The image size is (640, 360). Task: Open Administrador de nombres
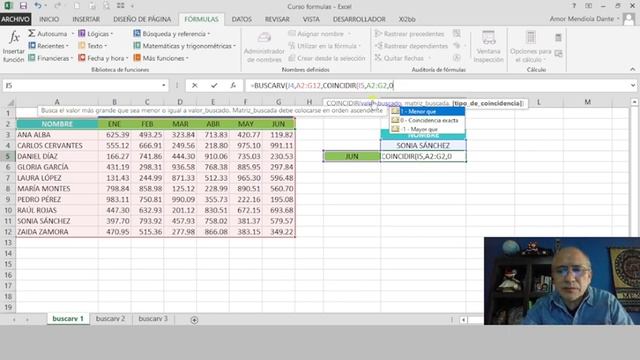[x=264, y=47]
